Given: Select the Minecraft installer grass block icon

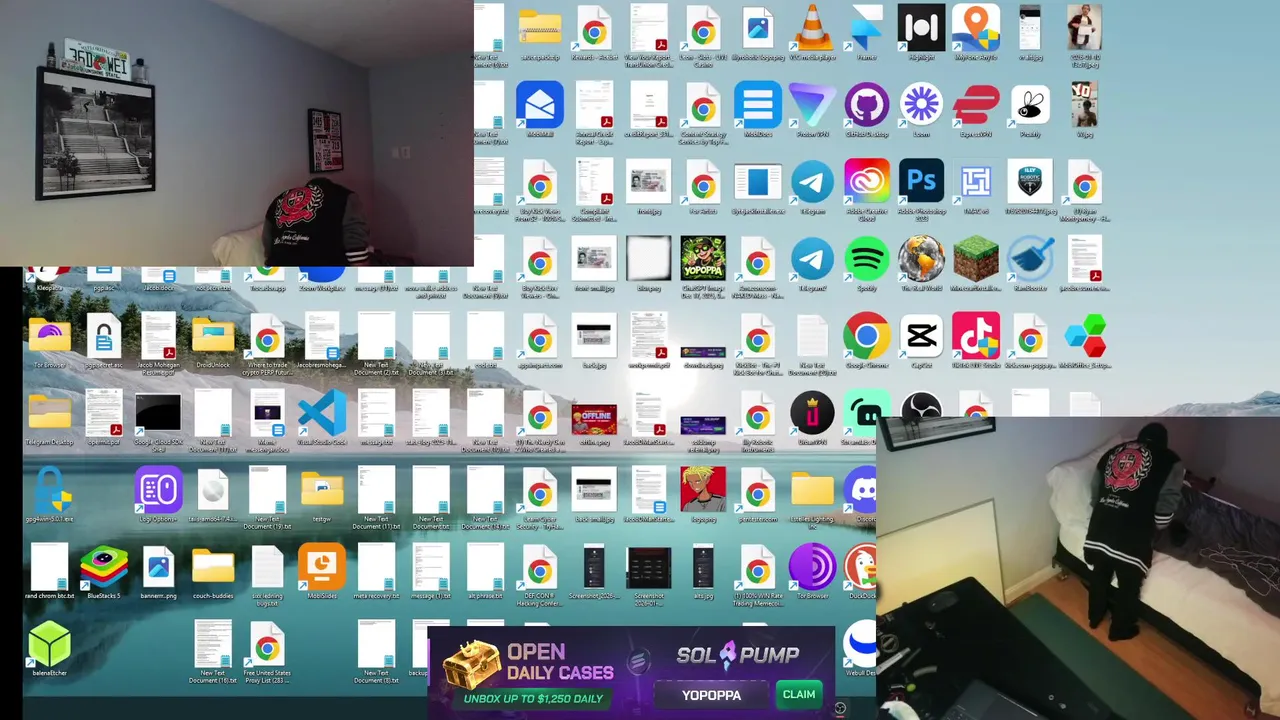Looking at the screenshot, I should click(975, 259).
